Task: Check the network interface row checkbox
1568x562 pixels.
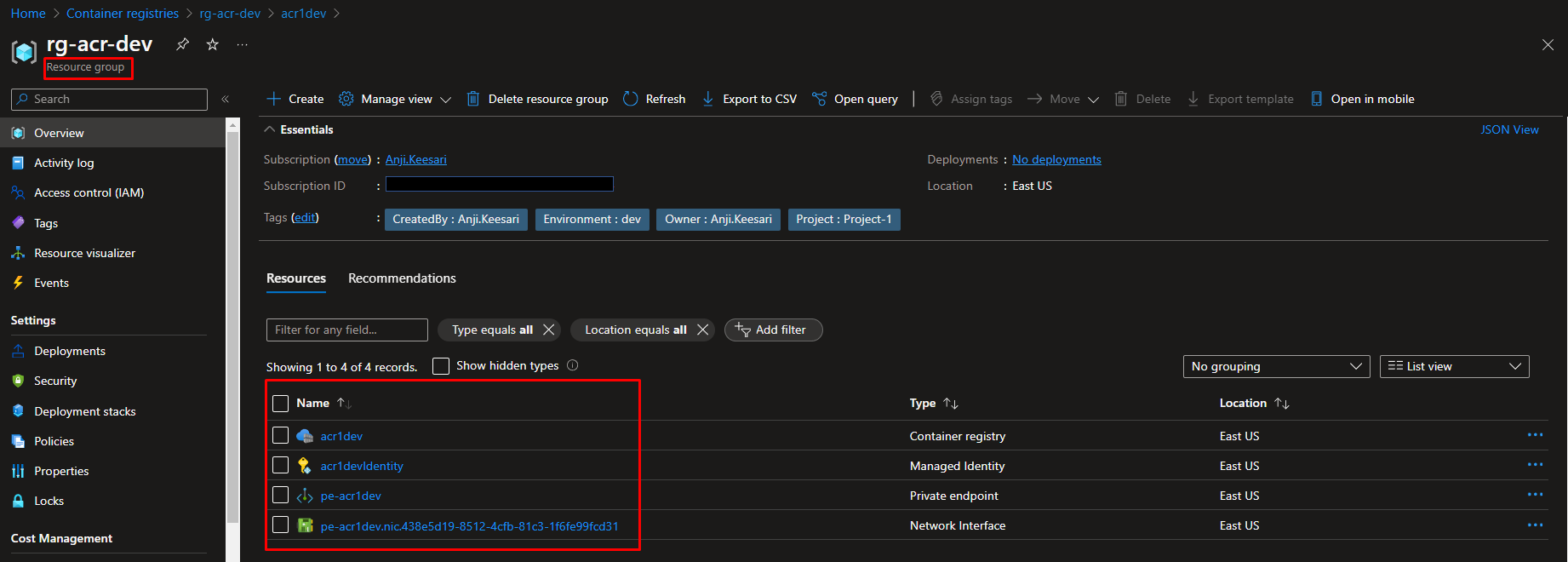Action: click(x=281, y=525)
